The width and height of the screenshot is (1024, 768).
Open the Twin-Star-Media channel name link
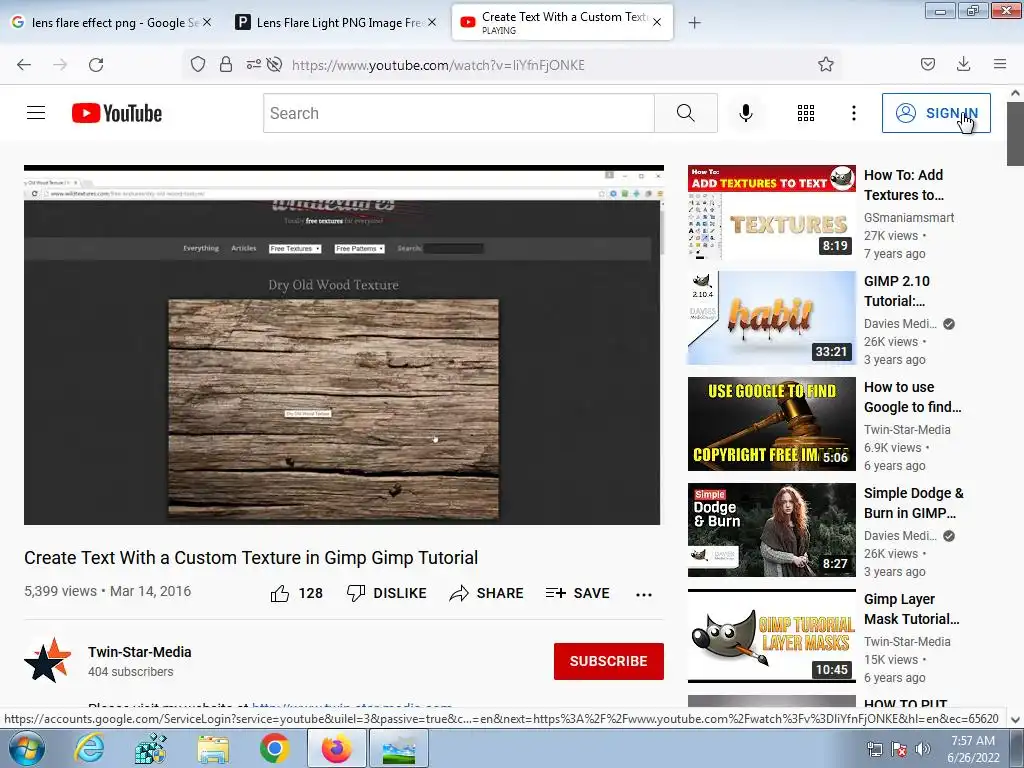(140, 652)
